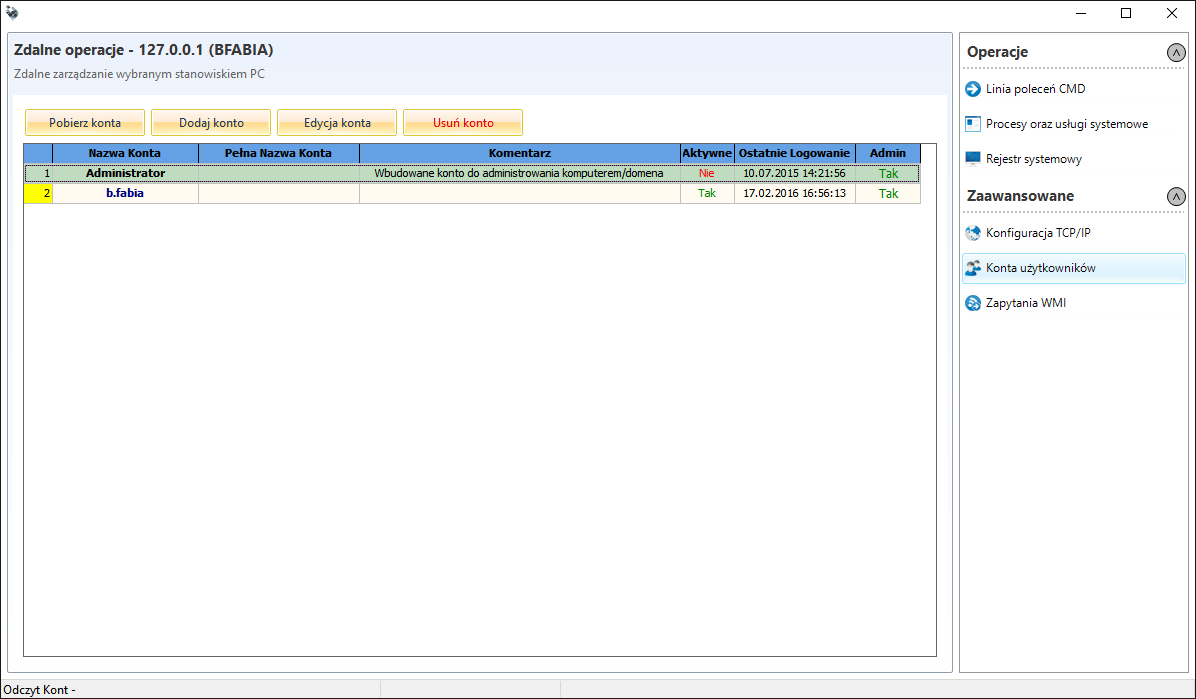Select the b.fabia account row
Screen dimensions: 1196x699
tap(125, 193)
